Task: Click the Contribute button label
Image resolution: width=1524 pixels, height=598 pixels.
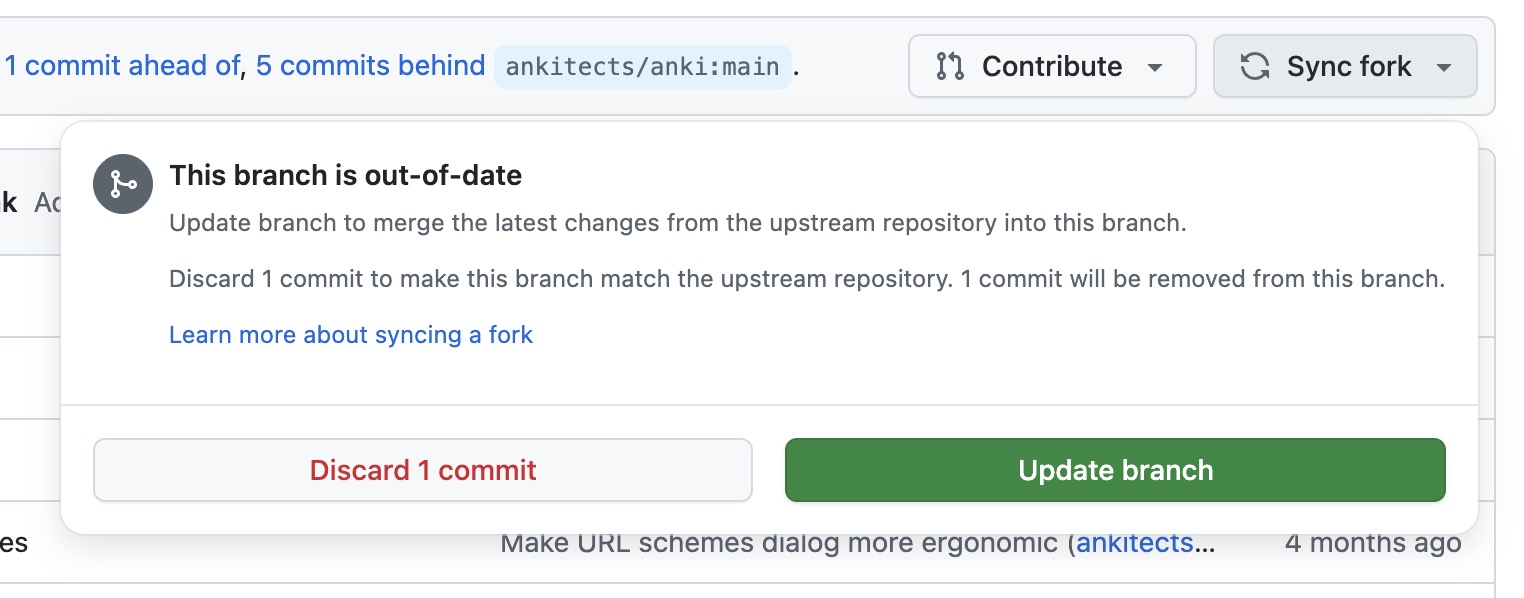Action: (1052, 67)
